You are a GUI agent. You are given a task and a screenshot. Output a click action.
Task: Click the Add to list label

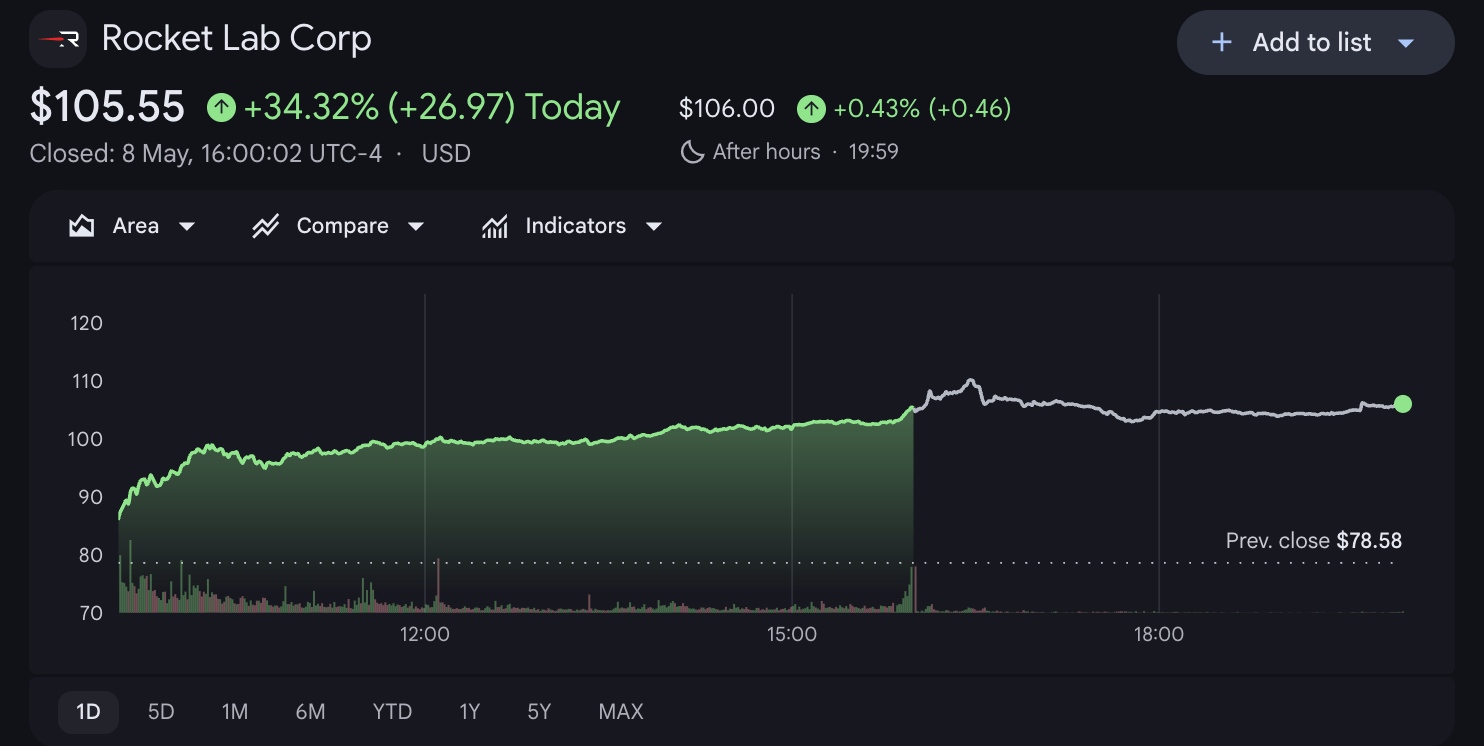[x=1312, y=42]
